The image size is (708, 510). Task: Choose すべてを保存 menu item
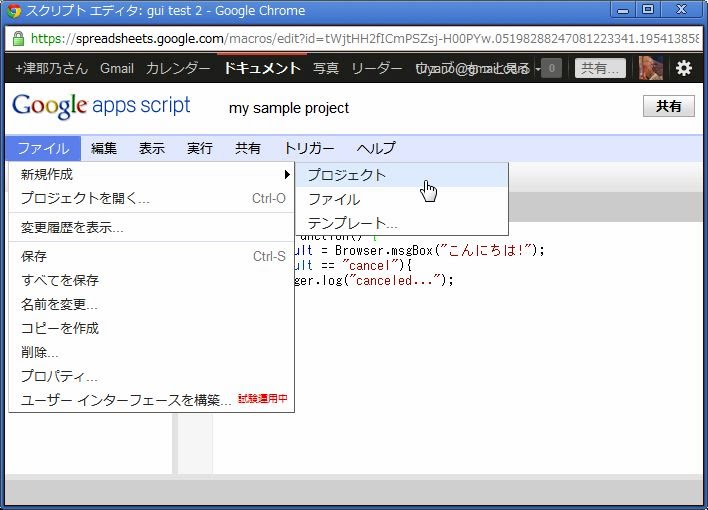coord(60,280)
